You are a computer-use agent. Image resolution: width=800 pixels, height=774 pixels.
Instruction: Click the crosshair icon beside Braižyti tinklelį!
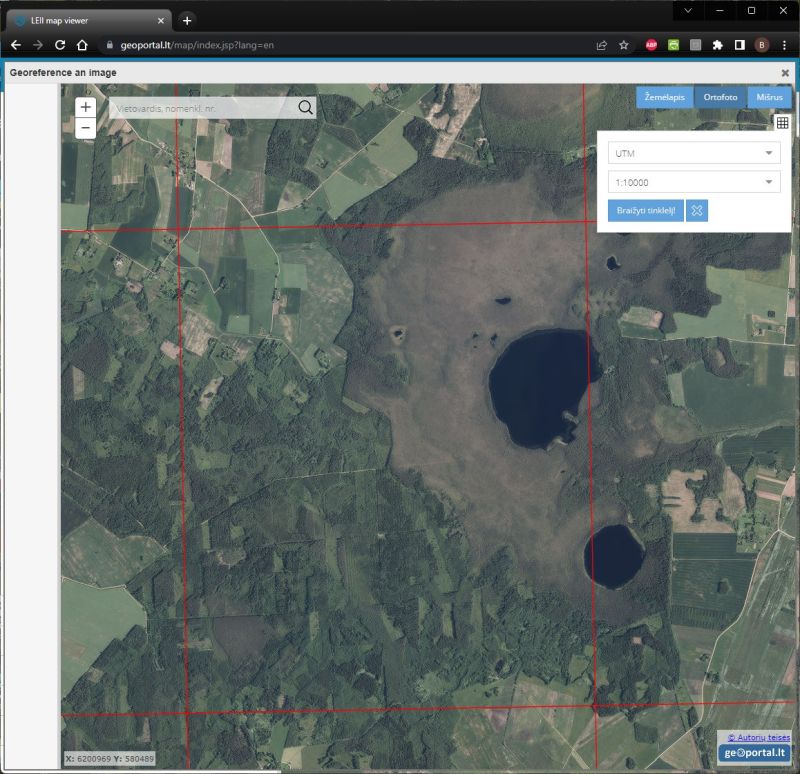click(x=696, y=211)
